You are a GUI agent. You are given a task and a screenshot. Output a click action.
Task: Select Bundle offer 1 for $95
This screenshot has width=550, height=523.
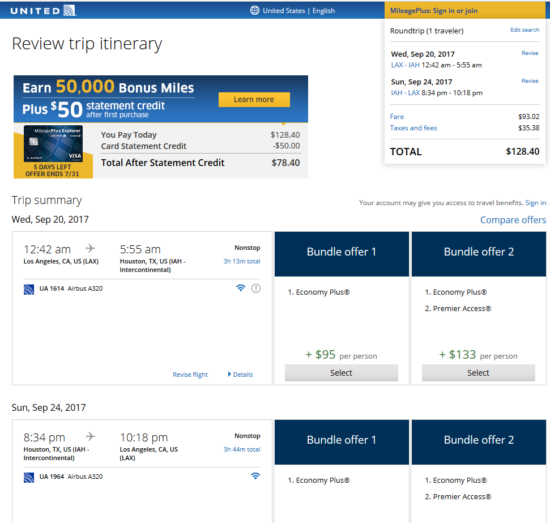(341, 373)
